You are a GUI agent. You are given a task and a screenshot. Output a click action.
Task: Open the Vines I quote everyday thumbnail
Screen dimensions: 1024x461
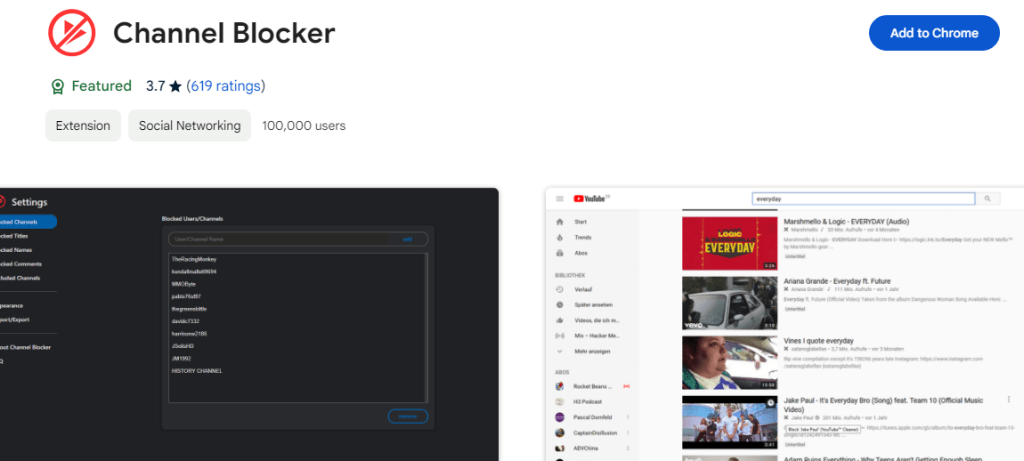pos(729,363)
